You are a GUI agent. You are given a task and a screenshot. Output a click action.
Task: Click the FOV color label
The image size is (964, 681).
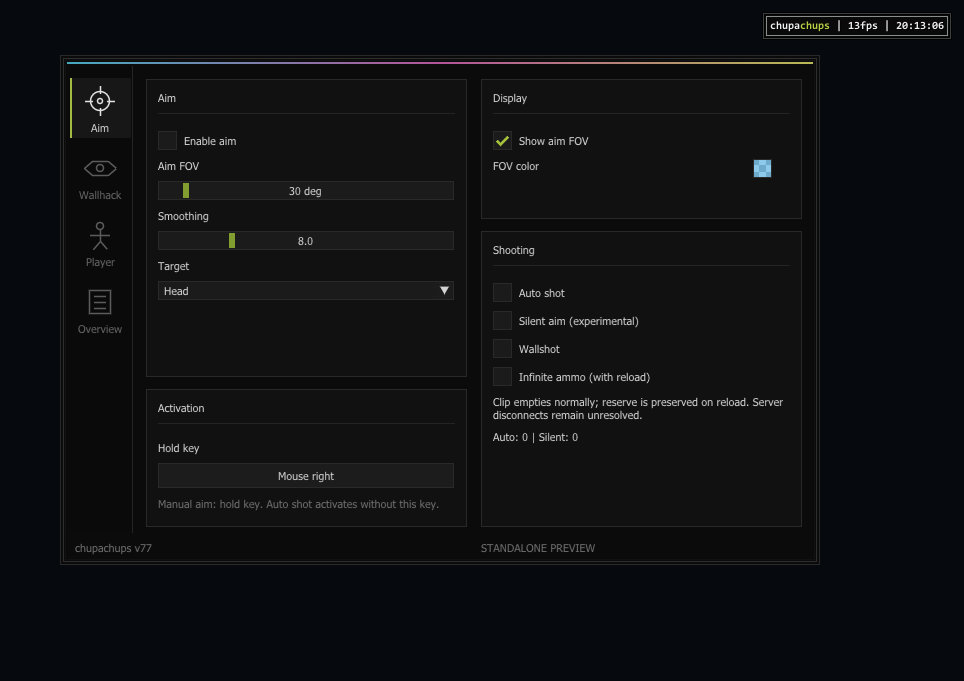tap(516, 166)
